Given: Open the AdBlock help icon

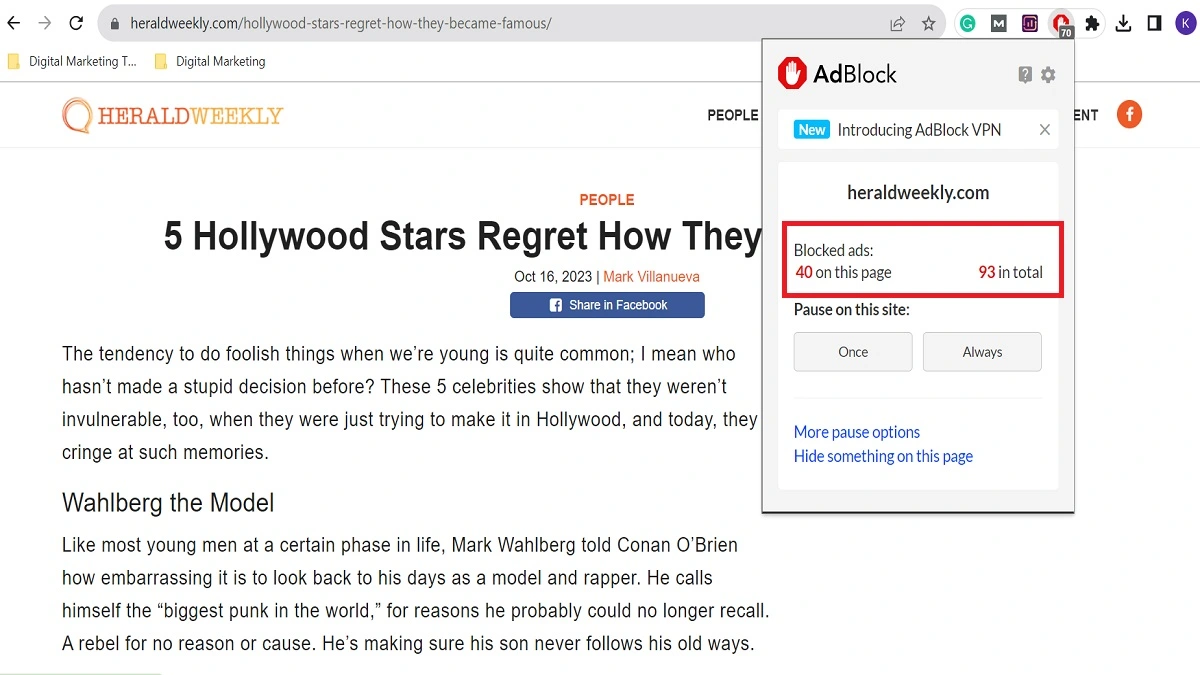Looking at the screenshot, I should tap(1025, 75).
